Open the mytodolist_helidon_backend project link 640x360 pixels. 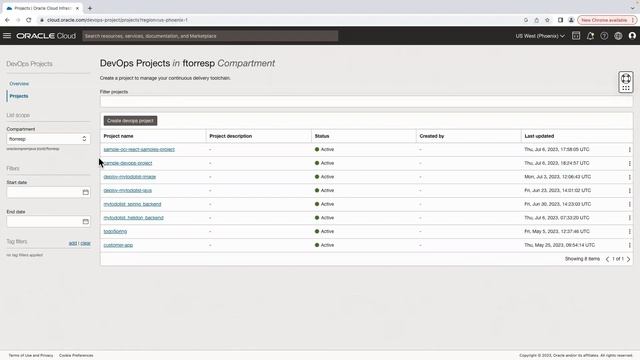click(133, 218)
